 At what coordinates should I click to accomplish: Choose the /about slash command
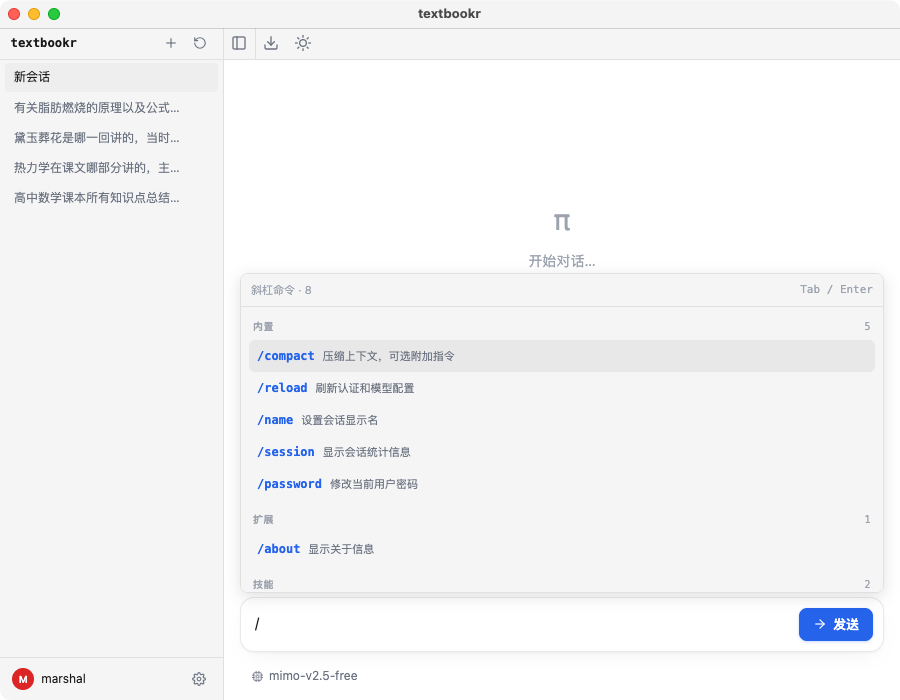561,549
